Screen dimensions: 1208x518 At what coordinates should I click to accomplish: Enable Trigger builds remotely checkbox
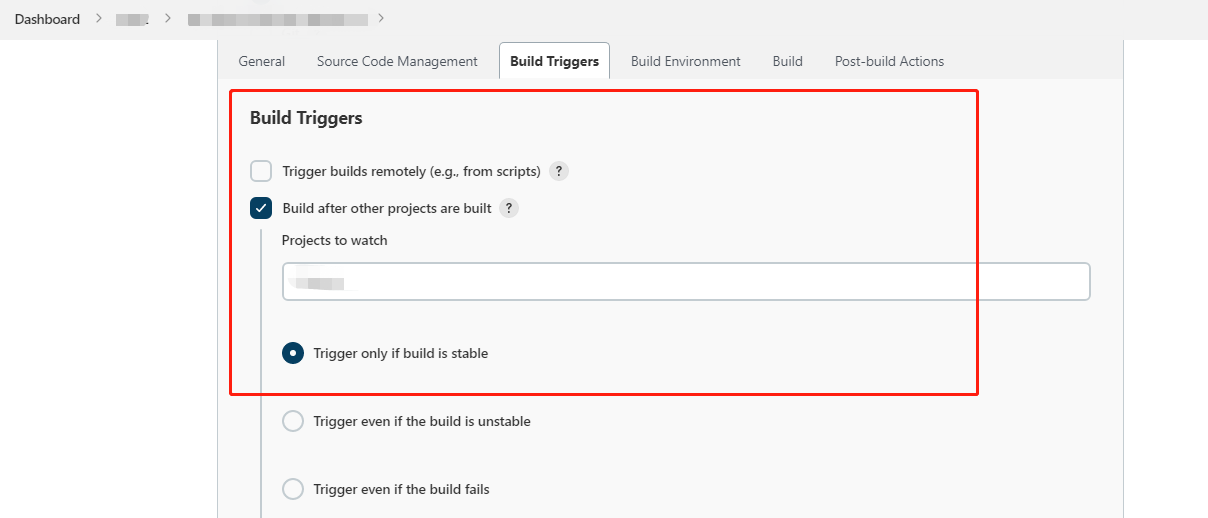(x=261, y=171)
